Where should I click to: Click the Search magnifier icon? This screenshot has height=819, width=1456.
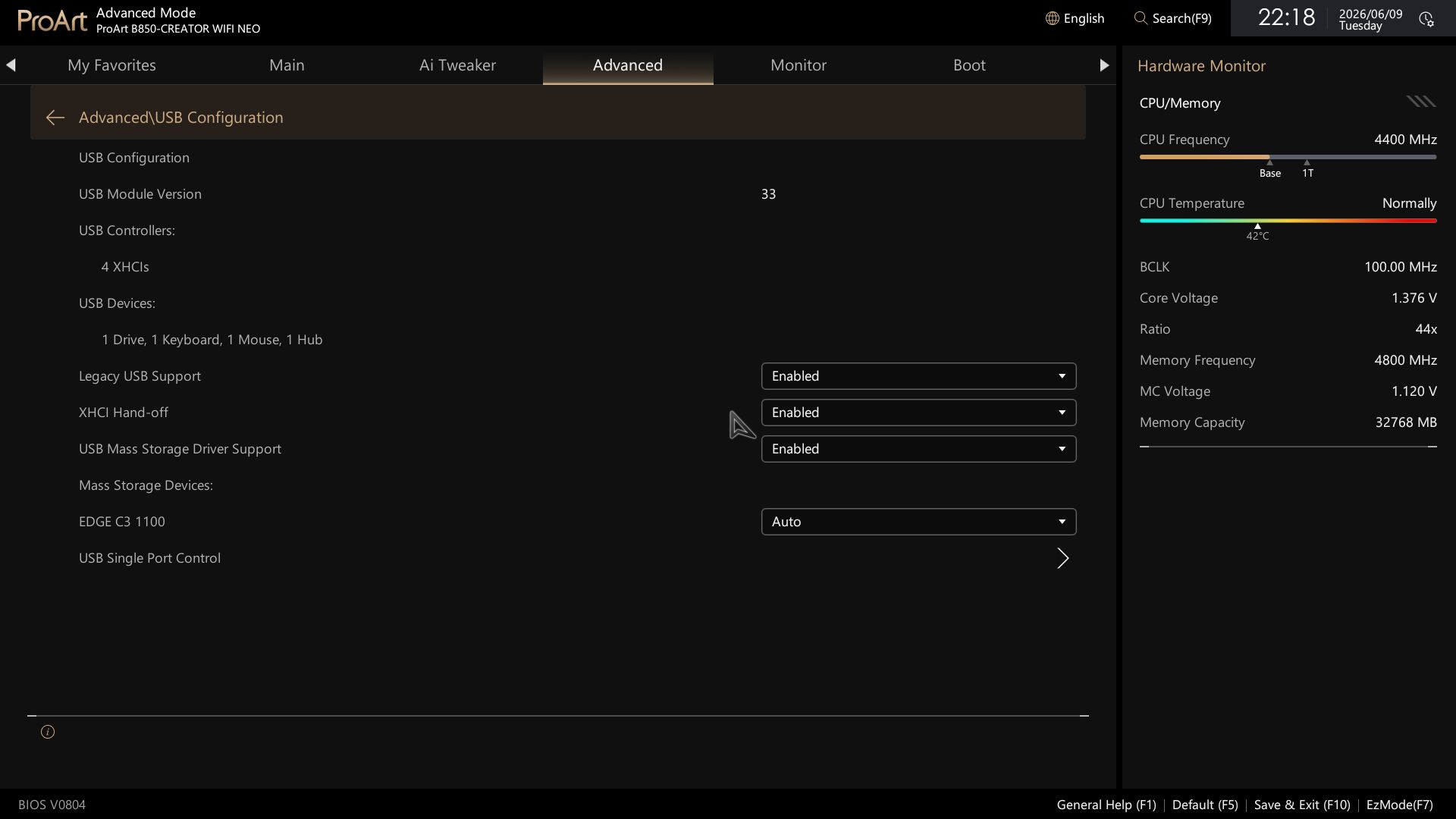[1141, 18]
